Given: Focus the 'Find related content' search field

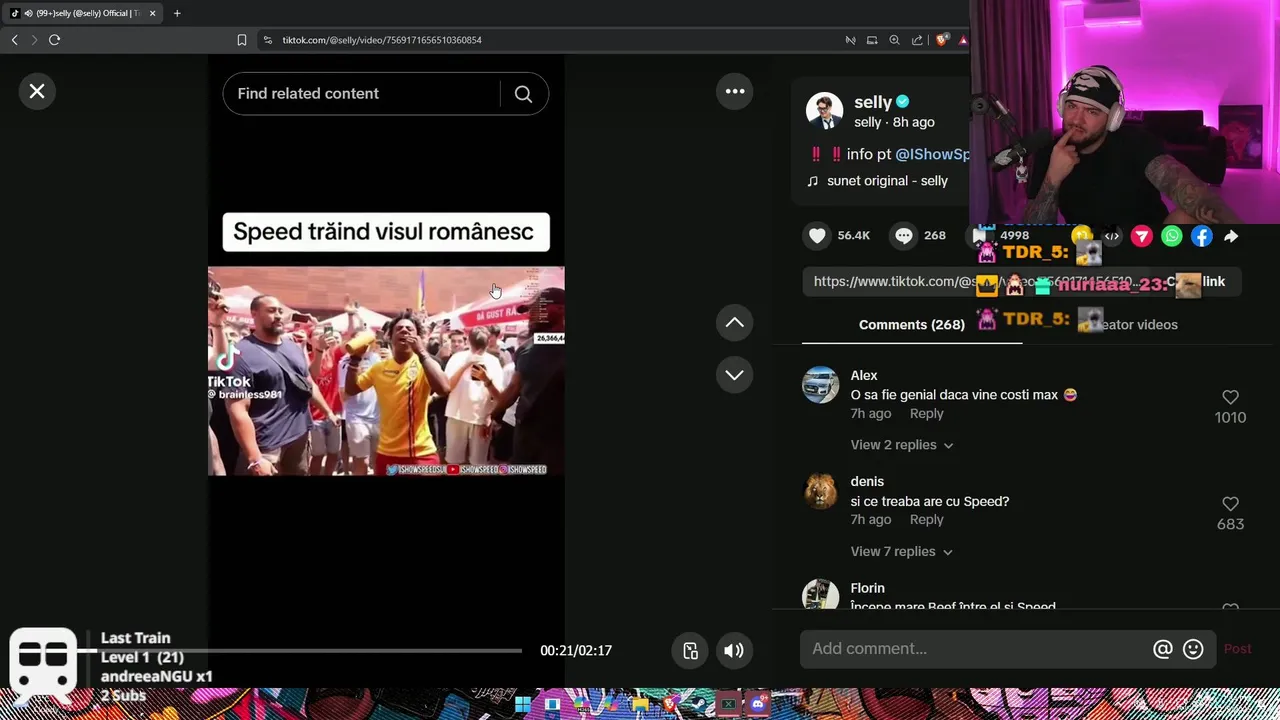Looking at the screenshot, I should [360, 93].
